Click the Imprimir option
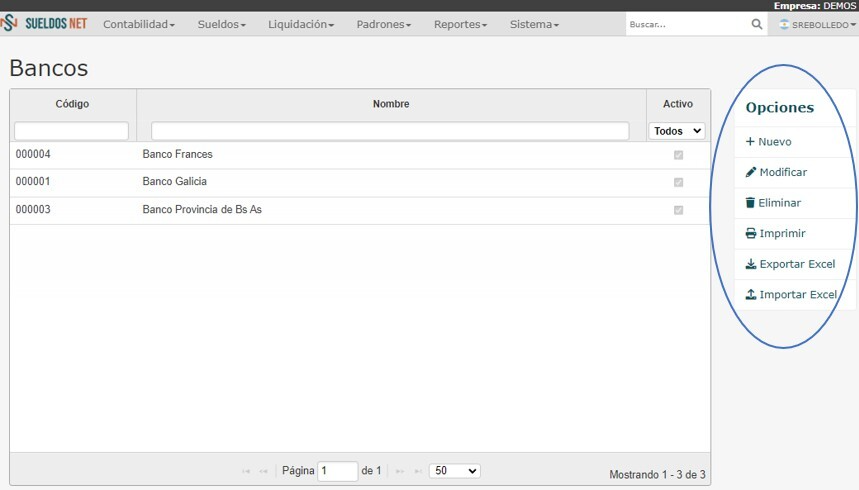Screen dimensions: 859x490 (775, 233)
